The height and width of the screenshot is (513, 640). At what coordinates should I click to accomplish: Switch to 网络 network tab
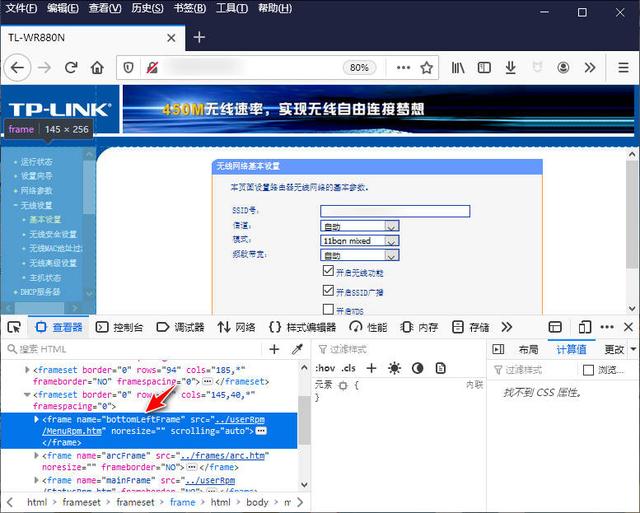(236, 327)
